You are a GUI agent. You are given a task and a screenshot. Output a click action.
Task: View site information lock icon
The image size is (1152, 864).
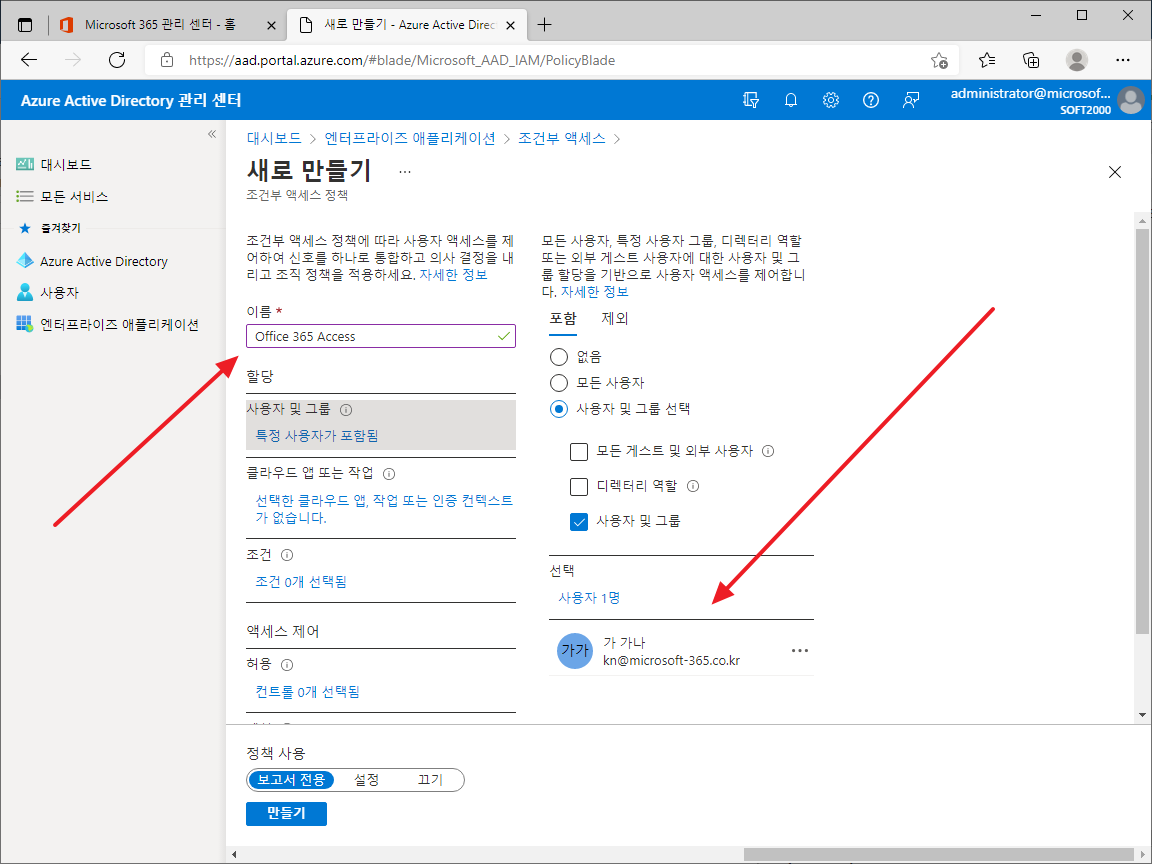pos(167,60)
